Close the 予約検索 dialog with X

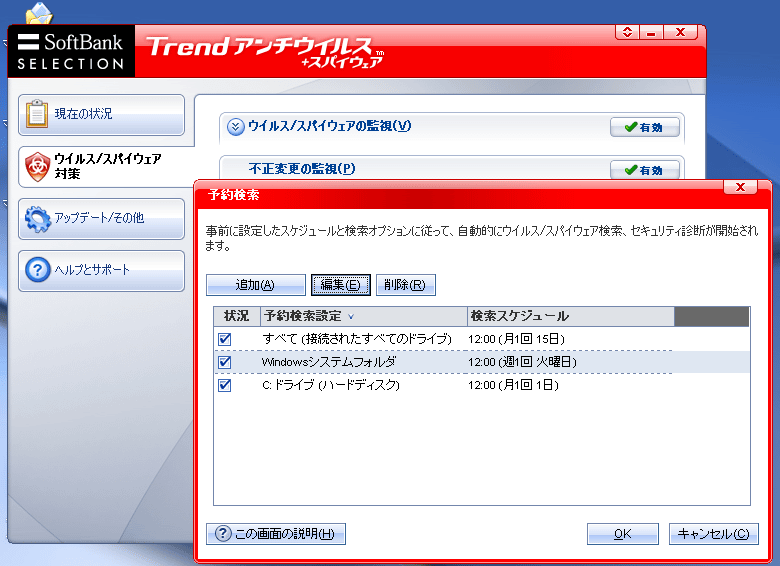coord(740,187)
